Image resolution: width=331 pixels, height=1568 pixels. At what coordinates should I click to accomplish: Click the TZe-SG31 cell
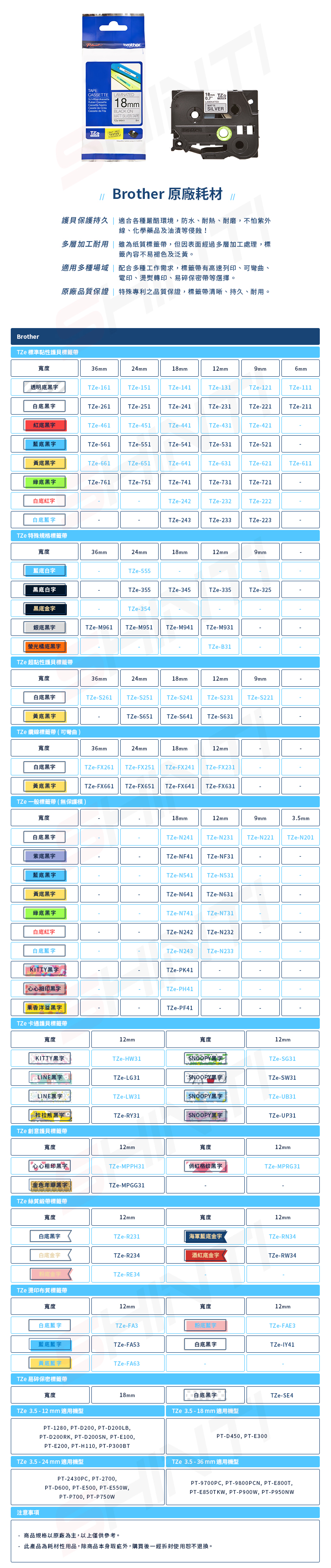[282, 1059]
